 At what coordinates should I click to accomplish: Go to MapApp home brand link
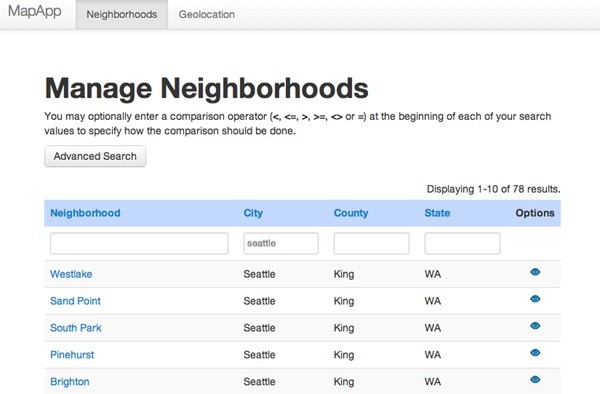[34, 11]
